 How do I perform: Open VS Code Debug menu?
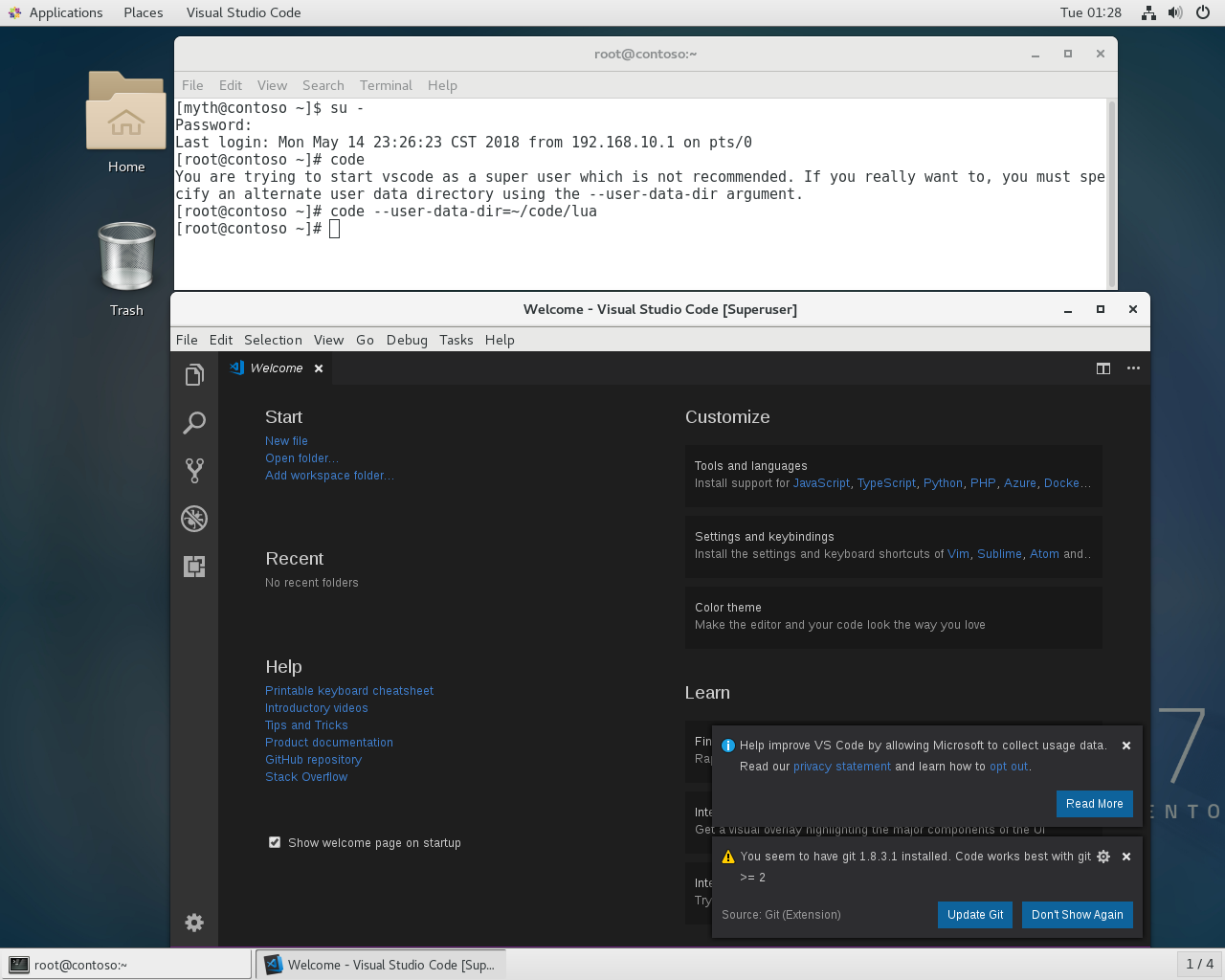pyautogui.click(x=407, y=340)
